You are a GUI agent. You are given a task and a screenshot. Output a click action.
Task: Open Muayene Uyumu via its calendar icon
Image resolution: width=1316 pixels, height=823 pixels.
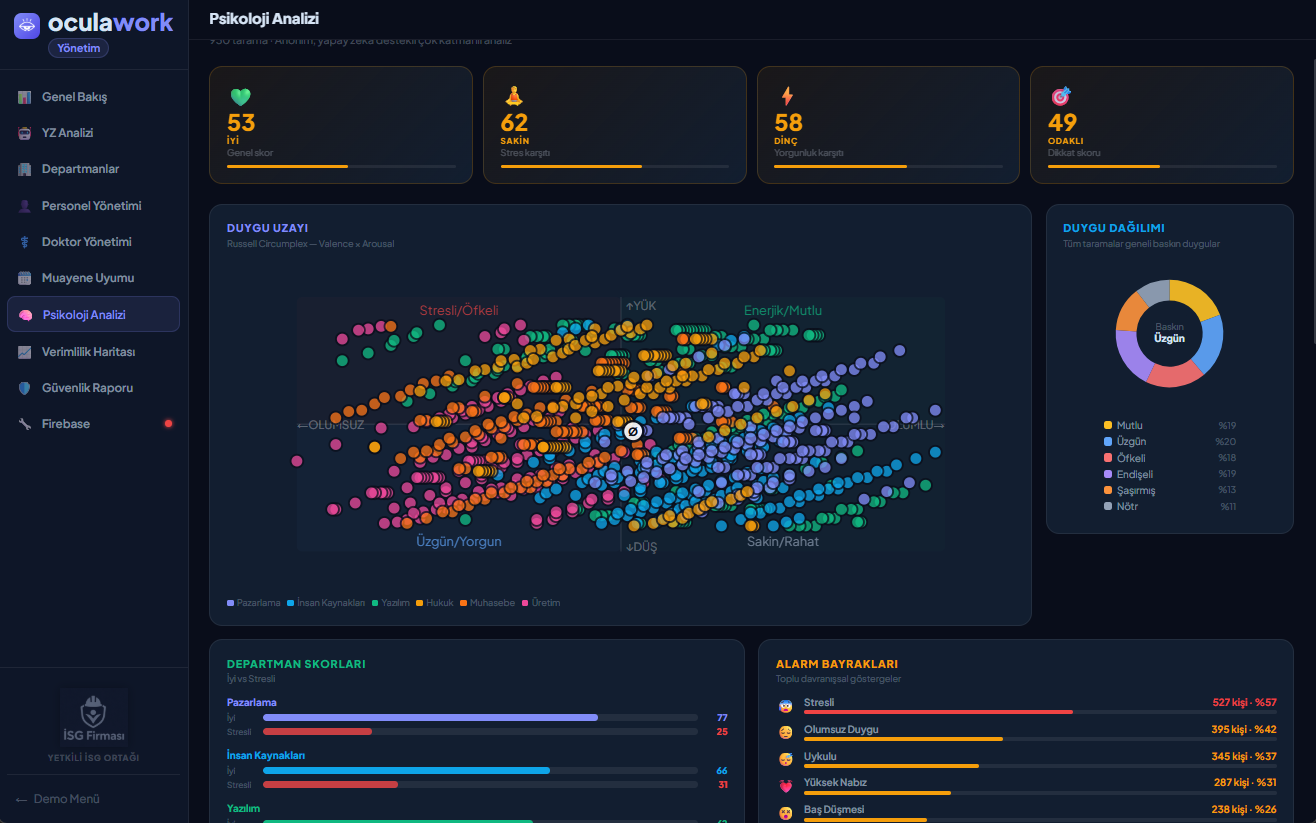pyautogui.click(x=25, y=278)
